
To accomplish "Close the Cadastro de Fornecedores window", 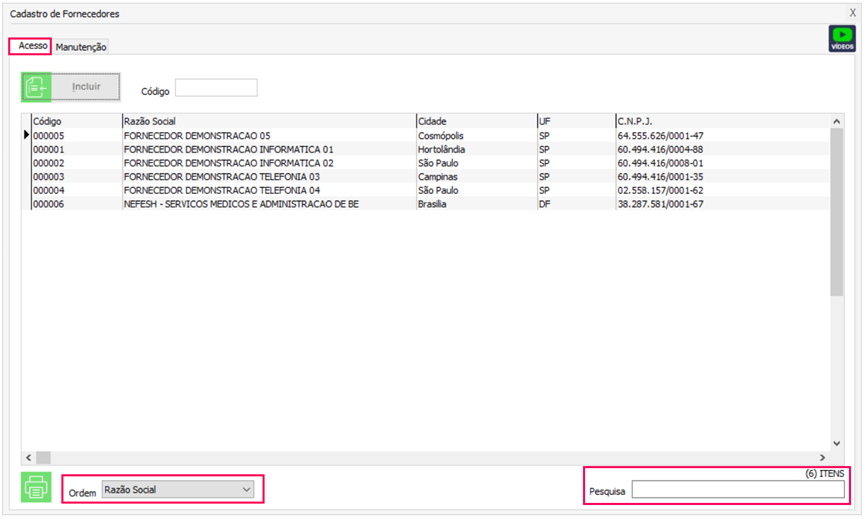I will 852,13.
